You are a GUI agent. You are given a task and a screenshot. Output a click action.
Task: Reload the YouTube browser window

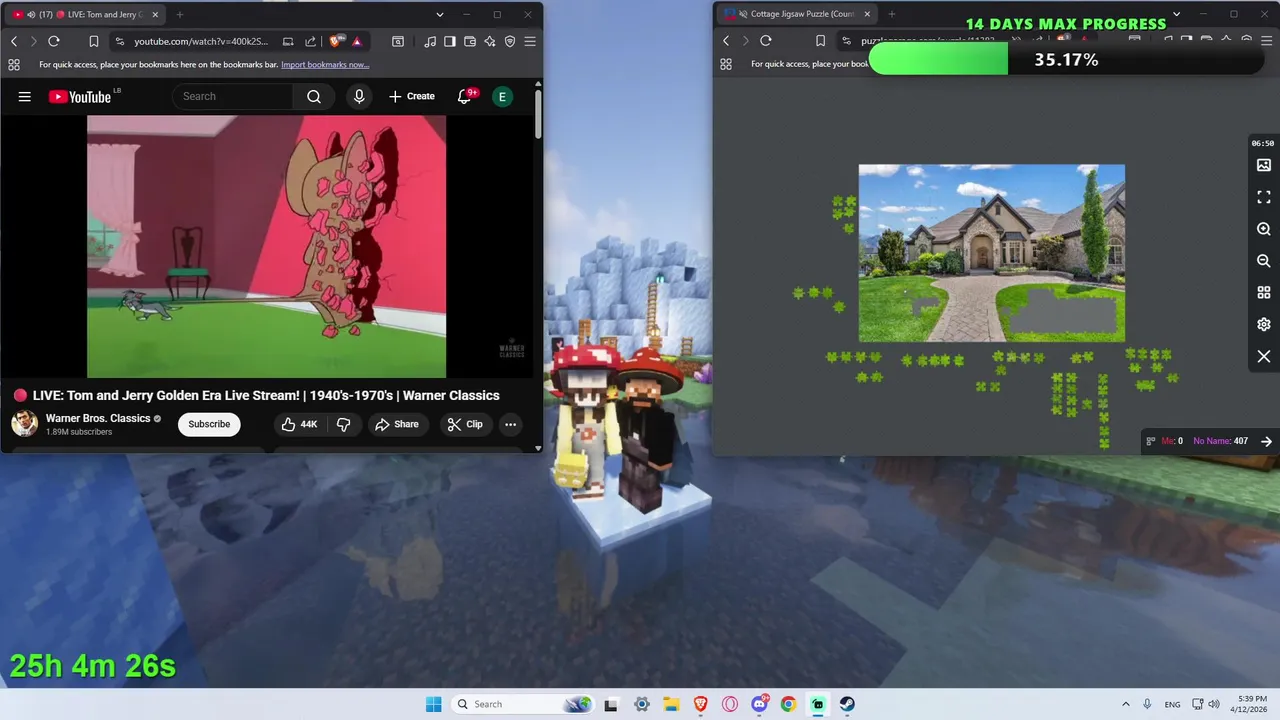pyautogui.click(x=54, y=41)
